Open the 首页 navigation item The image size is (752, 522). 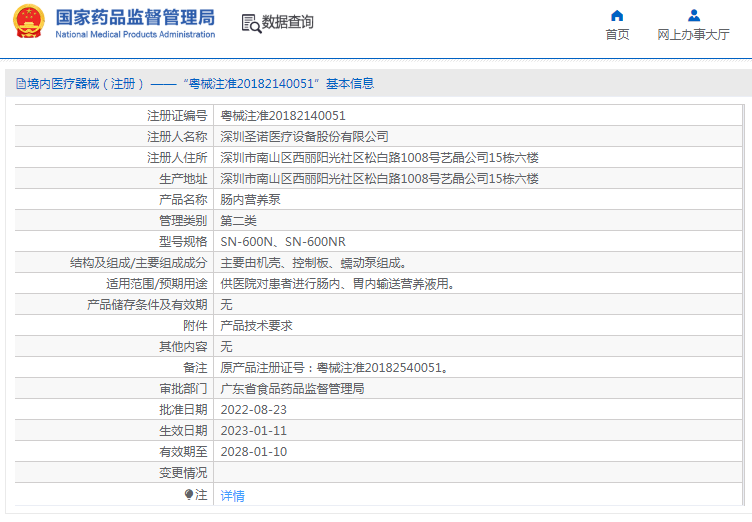pyautogui.click(x=617, y=34)
